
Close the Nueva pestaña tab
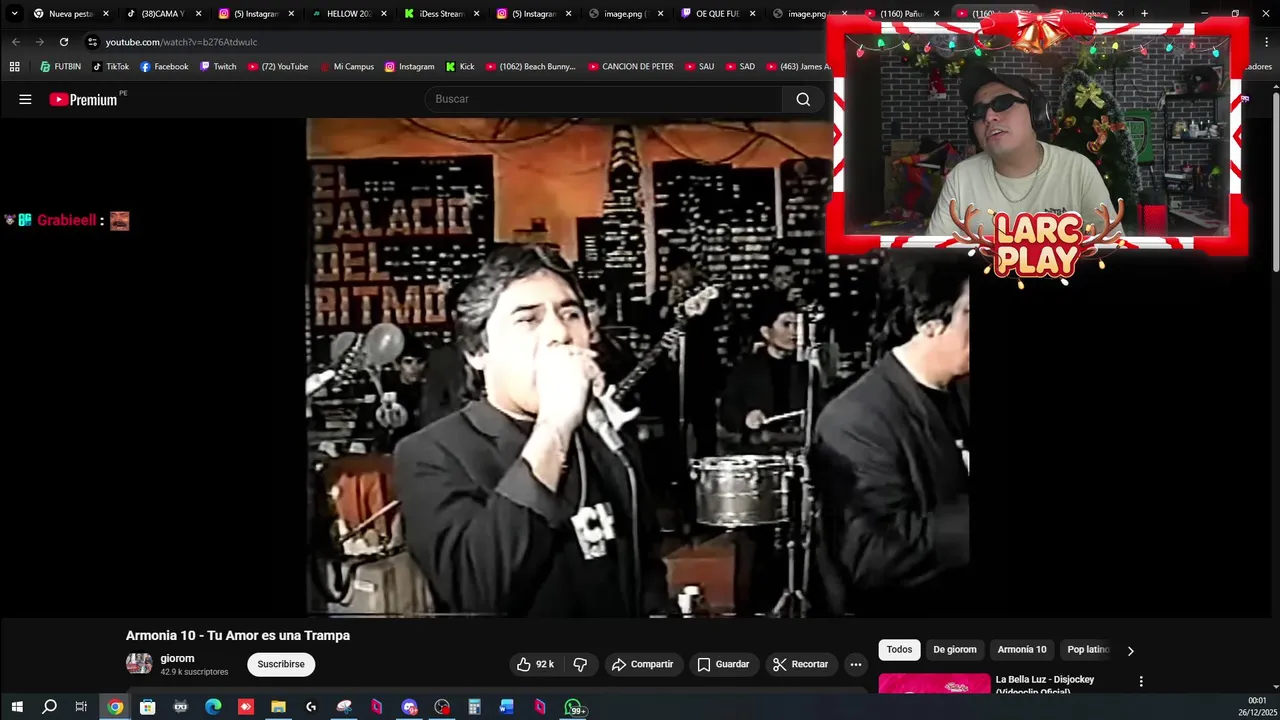point(105,14)
